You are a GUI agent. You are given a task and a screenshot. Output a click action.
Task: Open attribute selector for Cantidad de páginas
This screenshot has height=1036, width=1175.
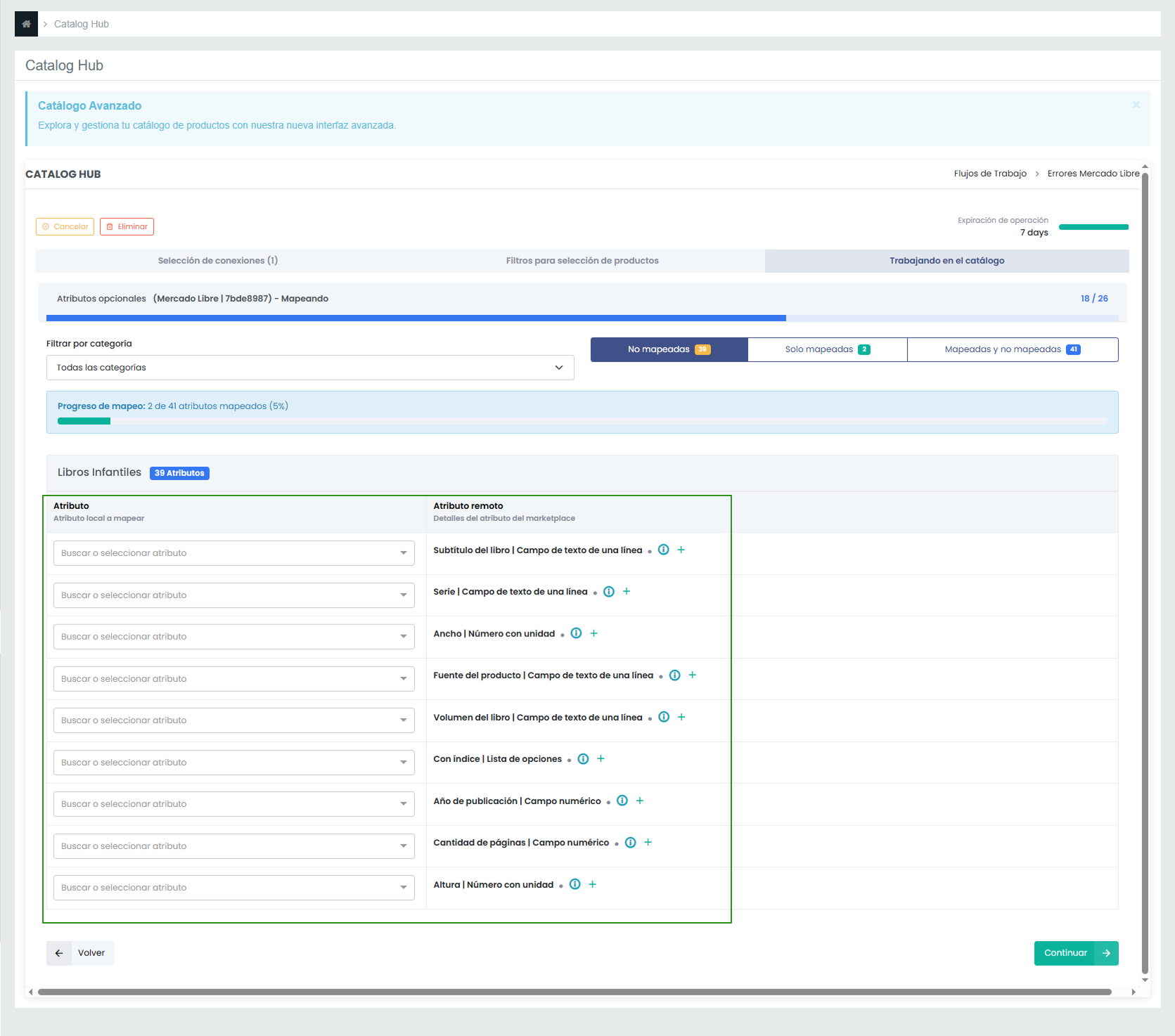pyautogui.click(x=233, y=846)
